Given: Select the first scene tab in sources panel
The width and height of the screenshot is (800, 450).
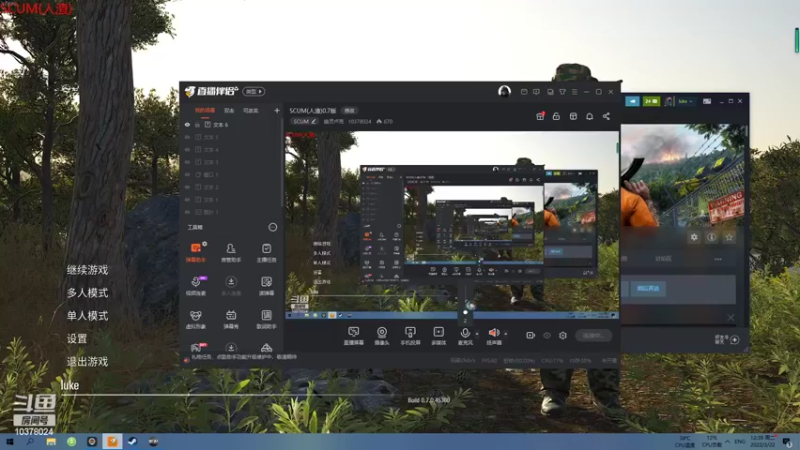Looking at the screenshot, I should tap(205, 110).
